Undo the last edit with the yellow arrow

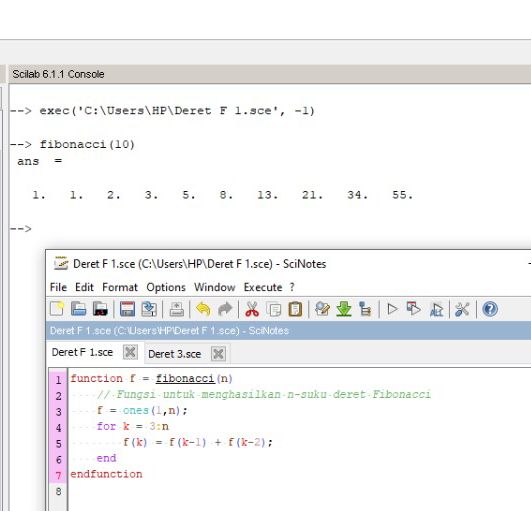pyautogui.click(x=203, y=309)
